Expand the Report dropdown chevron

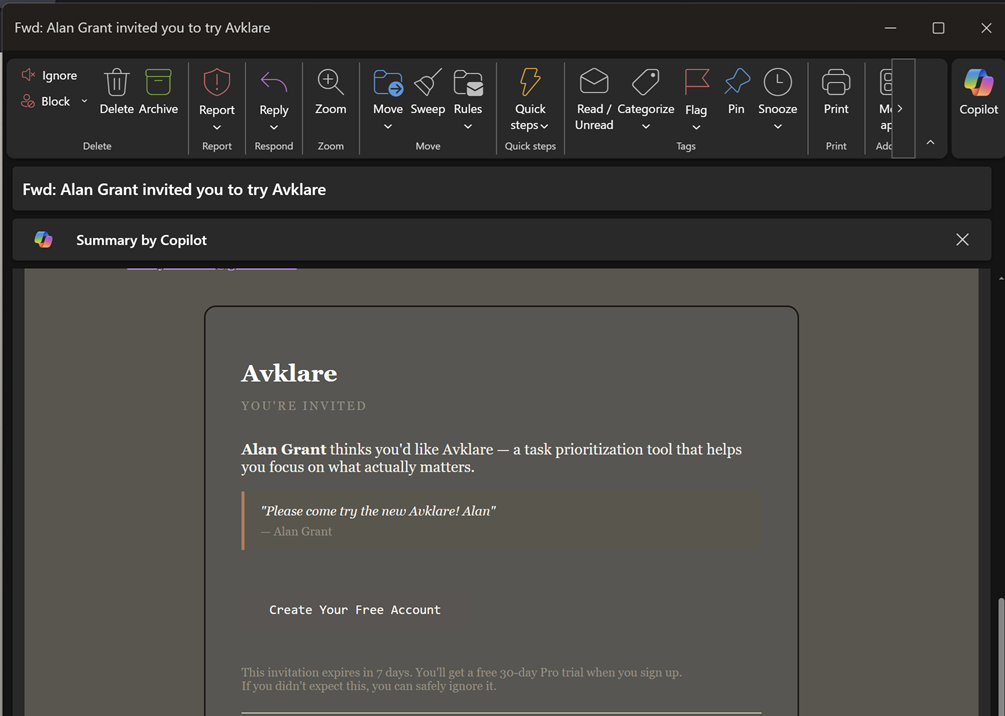(x=217, y=128)
